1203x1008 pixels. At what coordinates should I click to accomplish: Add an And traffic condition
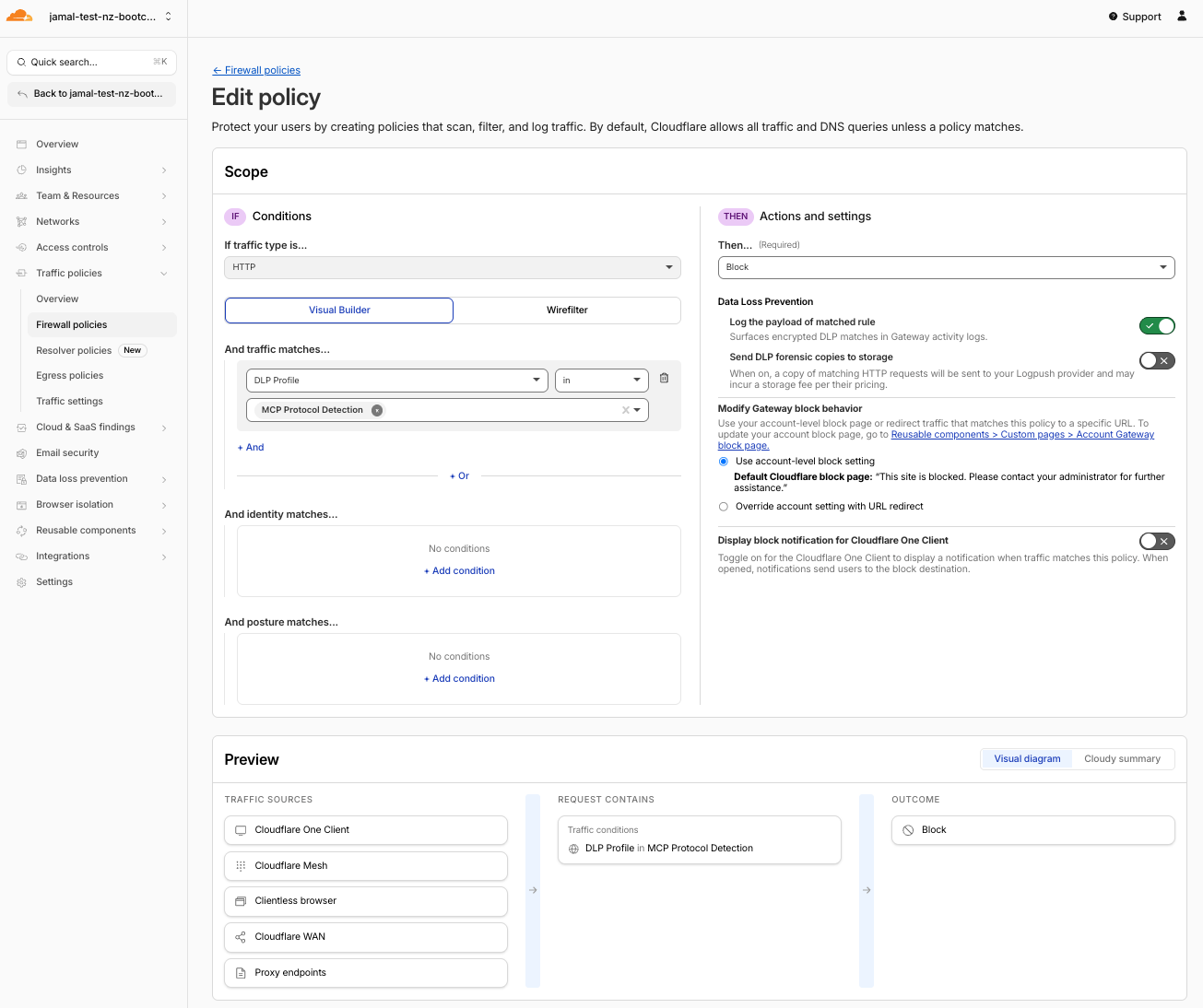(251, 448)
